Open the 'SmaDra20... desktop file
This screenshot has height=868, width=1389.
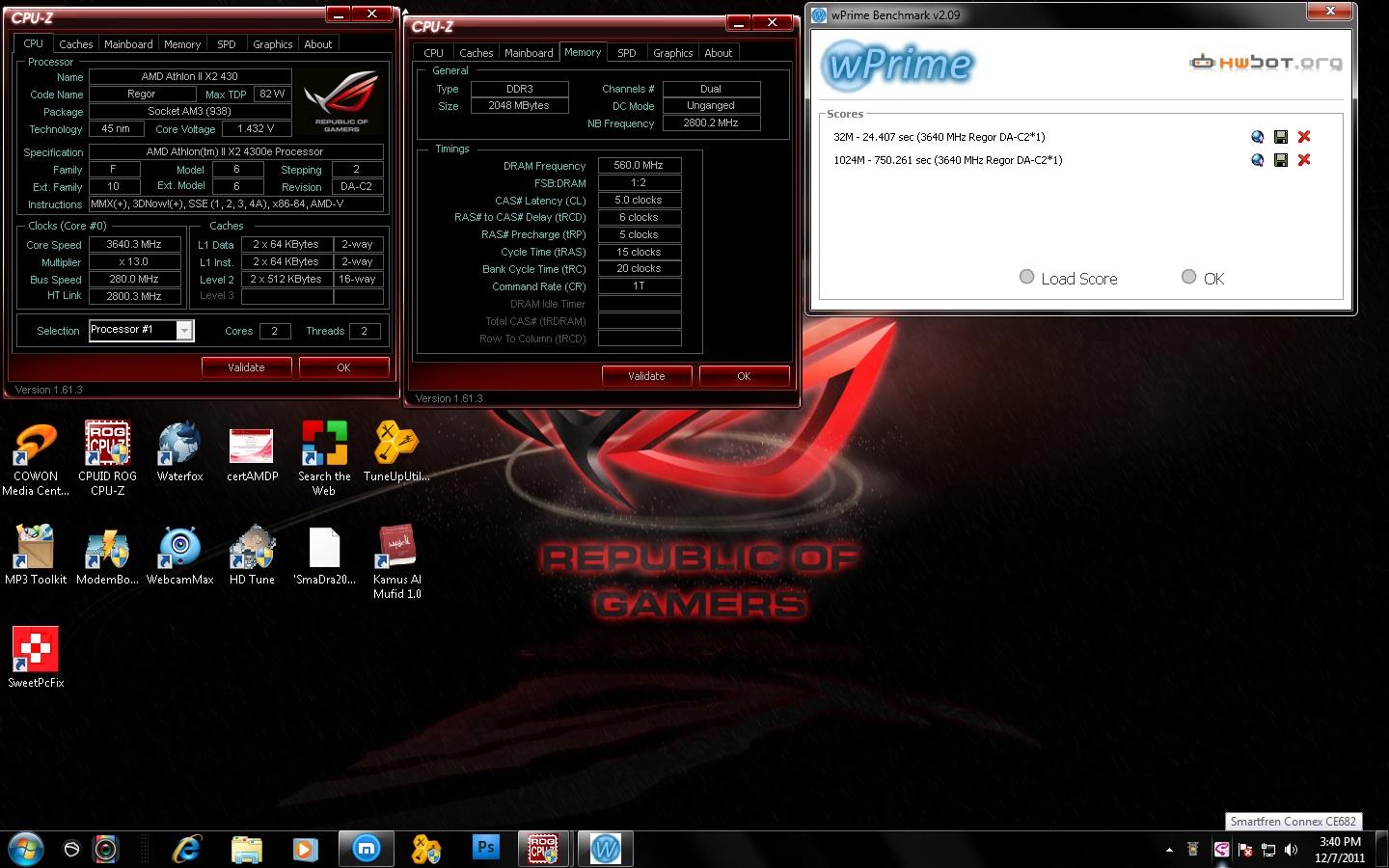324,556
